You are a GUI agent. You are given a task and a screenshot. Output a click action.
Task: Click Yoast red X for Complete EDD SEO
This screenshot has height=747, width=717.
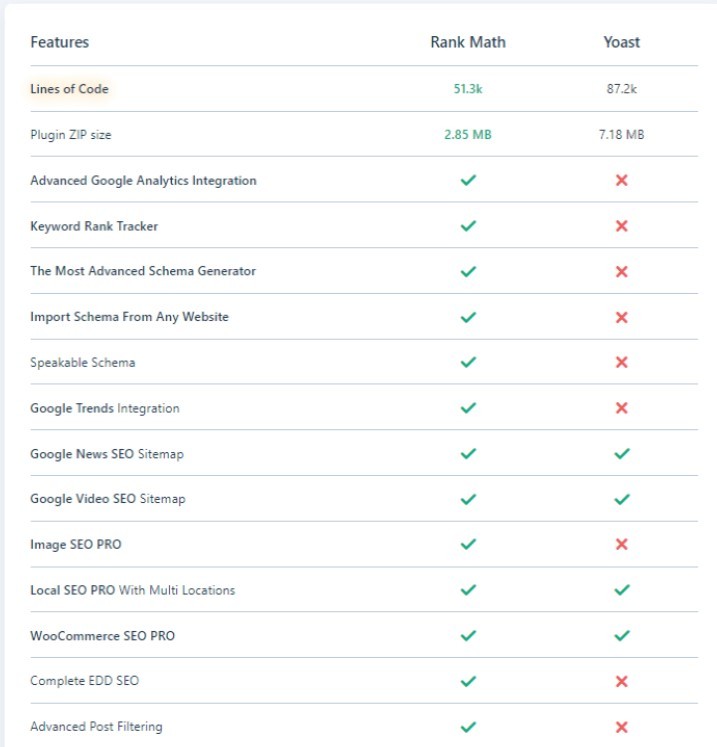(622, 681)
